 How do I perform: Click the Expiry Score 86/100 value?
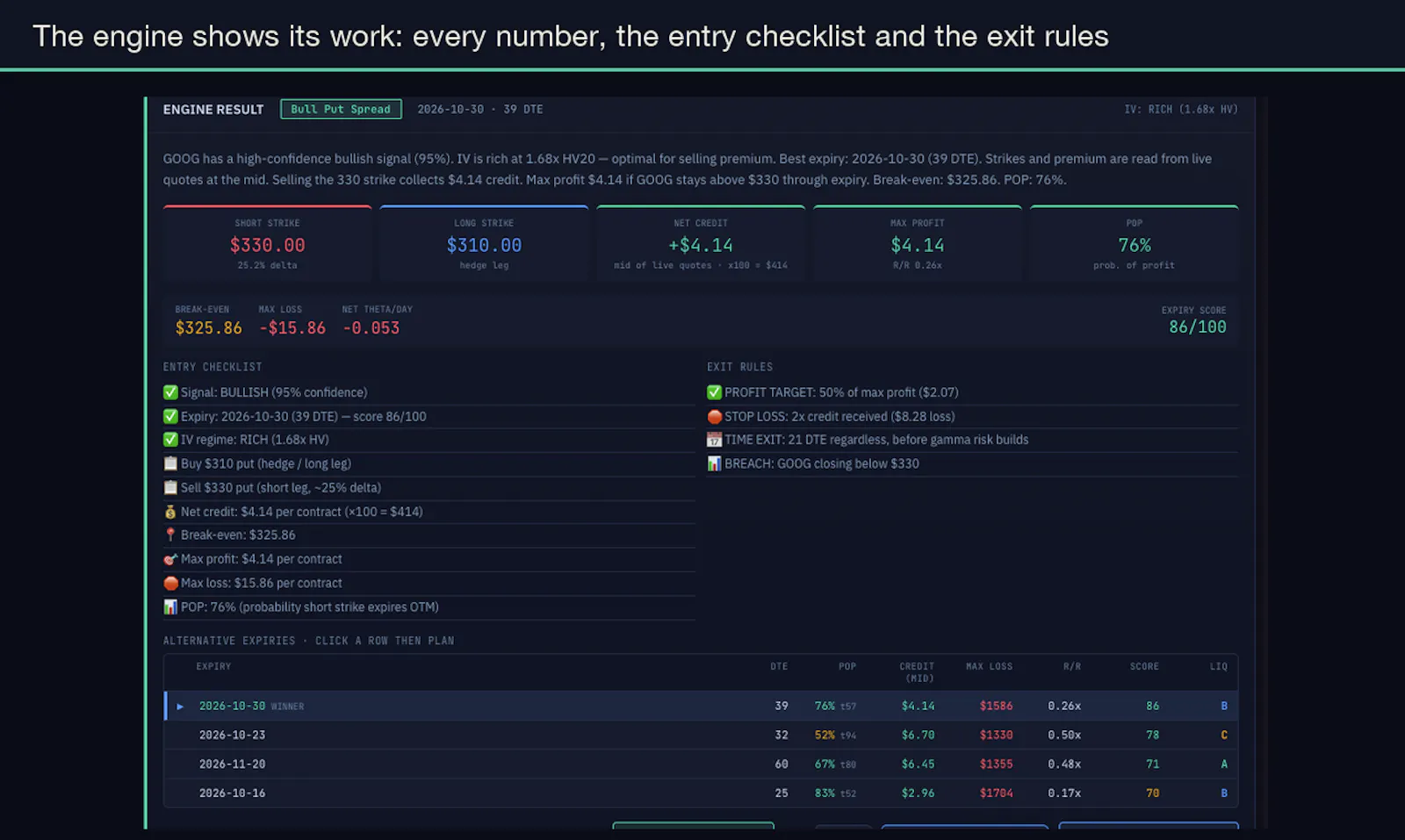[1198, 327]
